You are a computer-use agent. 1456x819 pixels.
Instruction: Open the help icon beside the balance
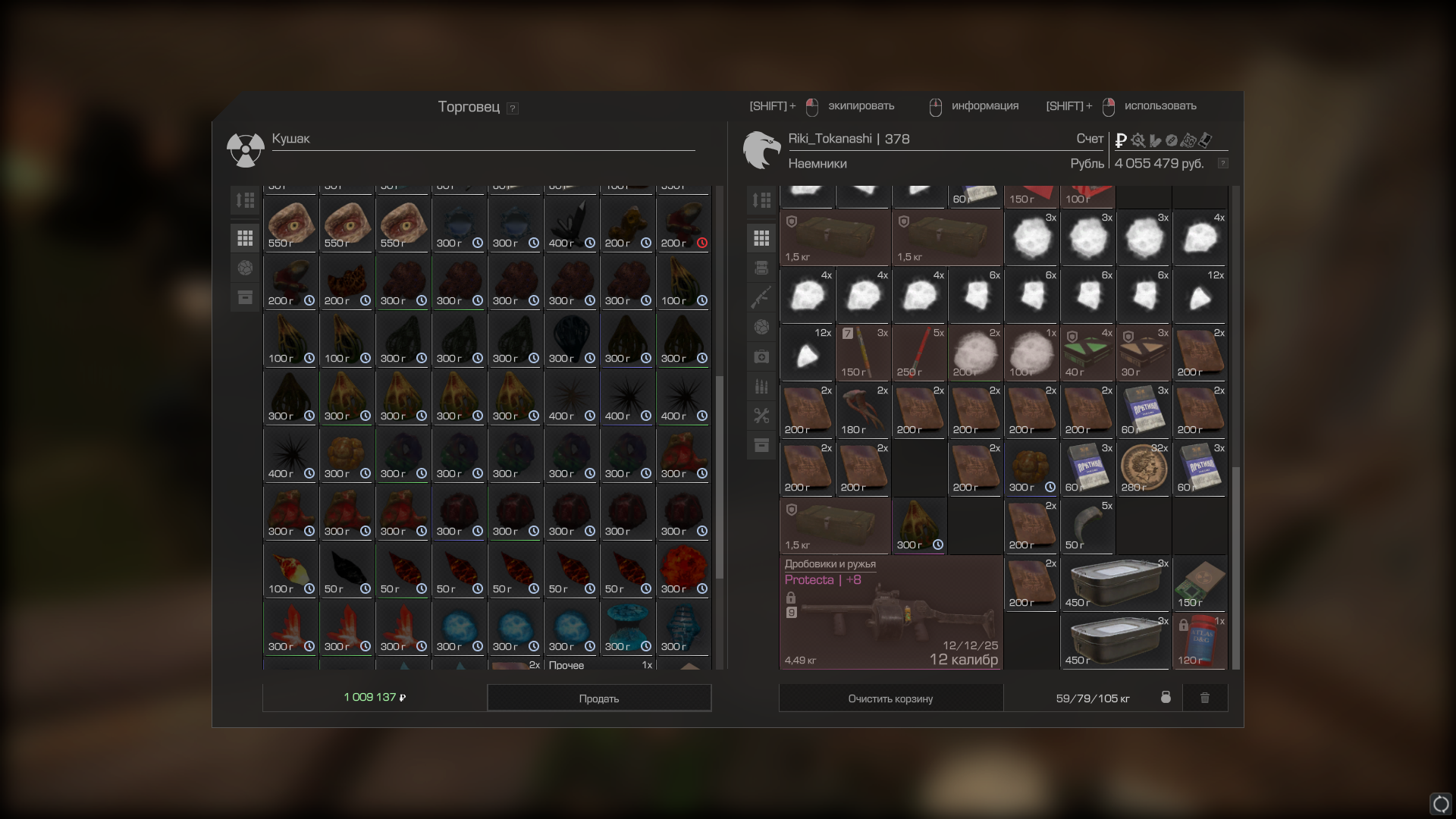point(1222,164)
